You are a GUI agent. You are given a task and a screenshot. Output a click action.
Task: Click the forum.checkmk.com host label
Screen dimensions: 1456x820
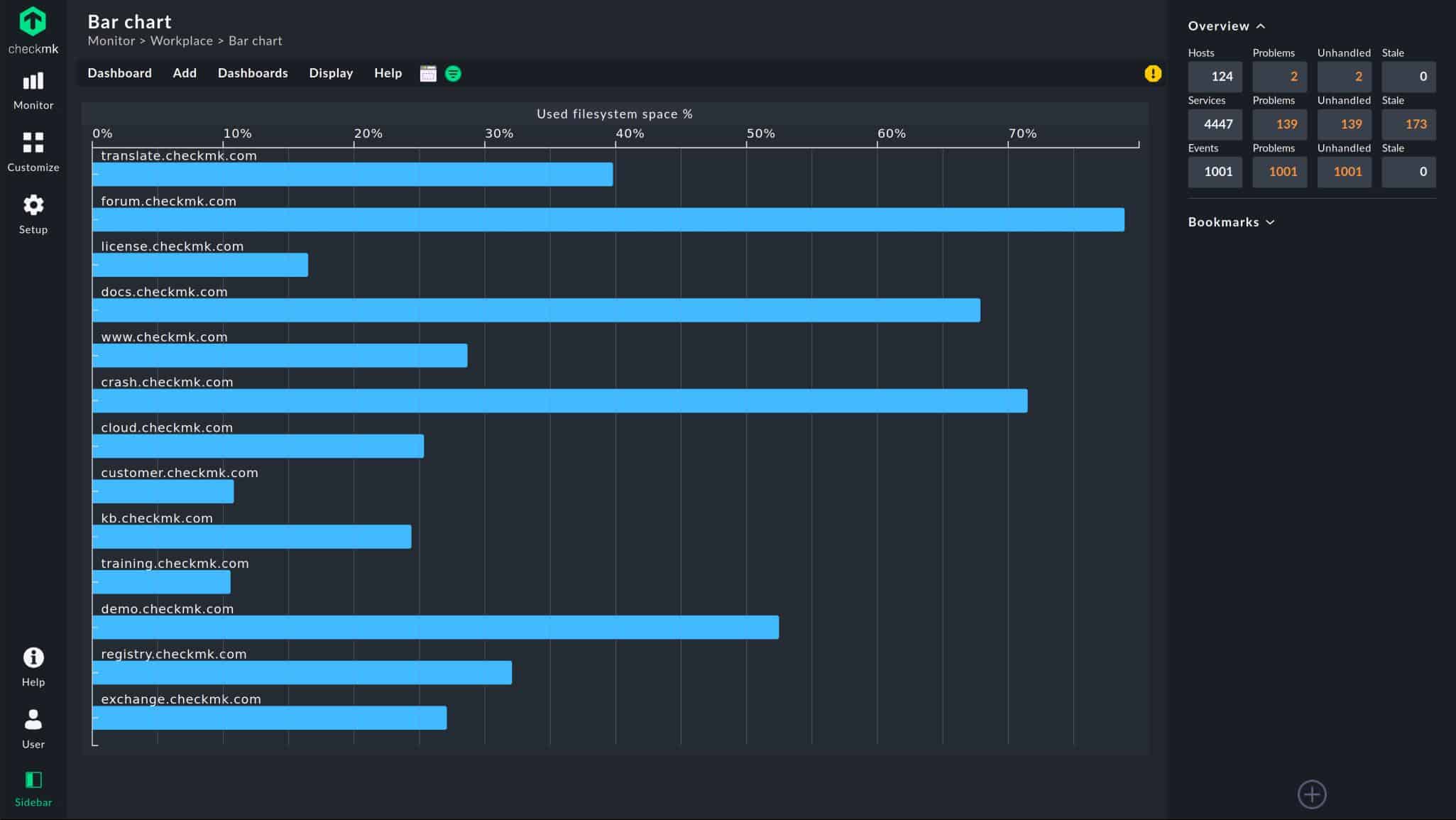(168, 201)
